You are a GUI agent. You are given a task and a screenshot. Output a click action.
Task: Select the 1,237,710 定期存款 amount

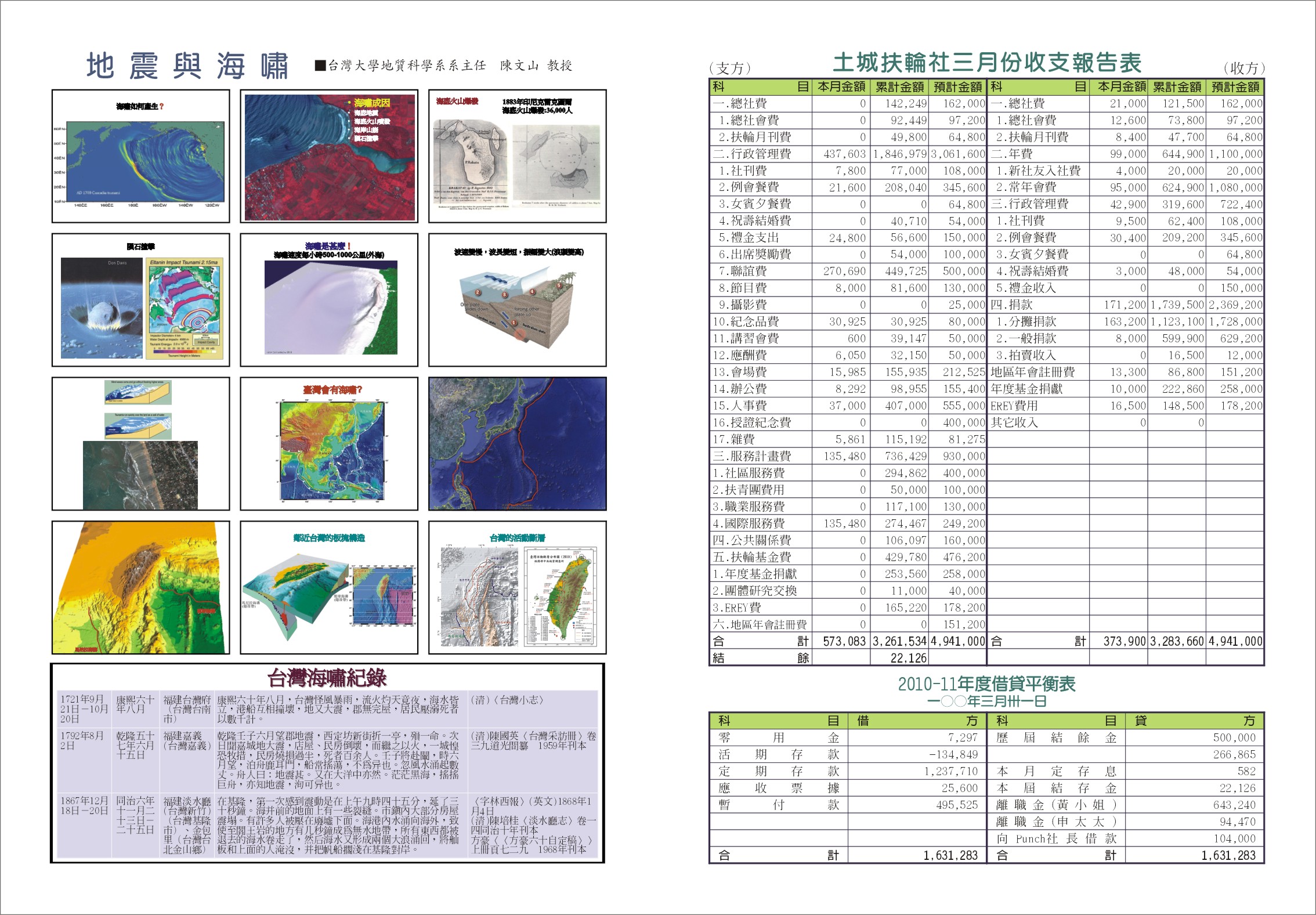(951, 771)
